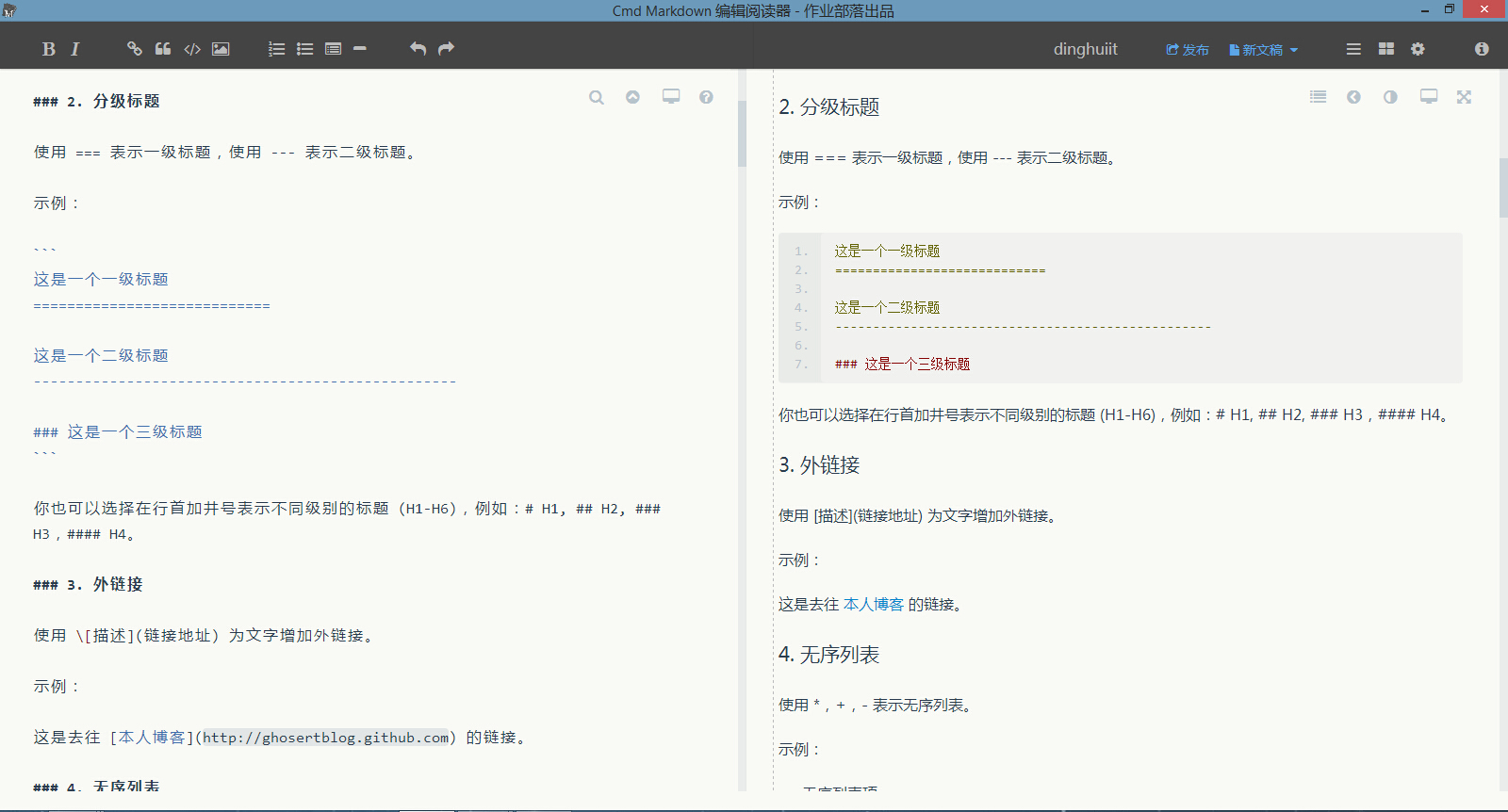Open the grid layout view icon
This screenshot has height=812, width=1508.
pos(1386,49)
